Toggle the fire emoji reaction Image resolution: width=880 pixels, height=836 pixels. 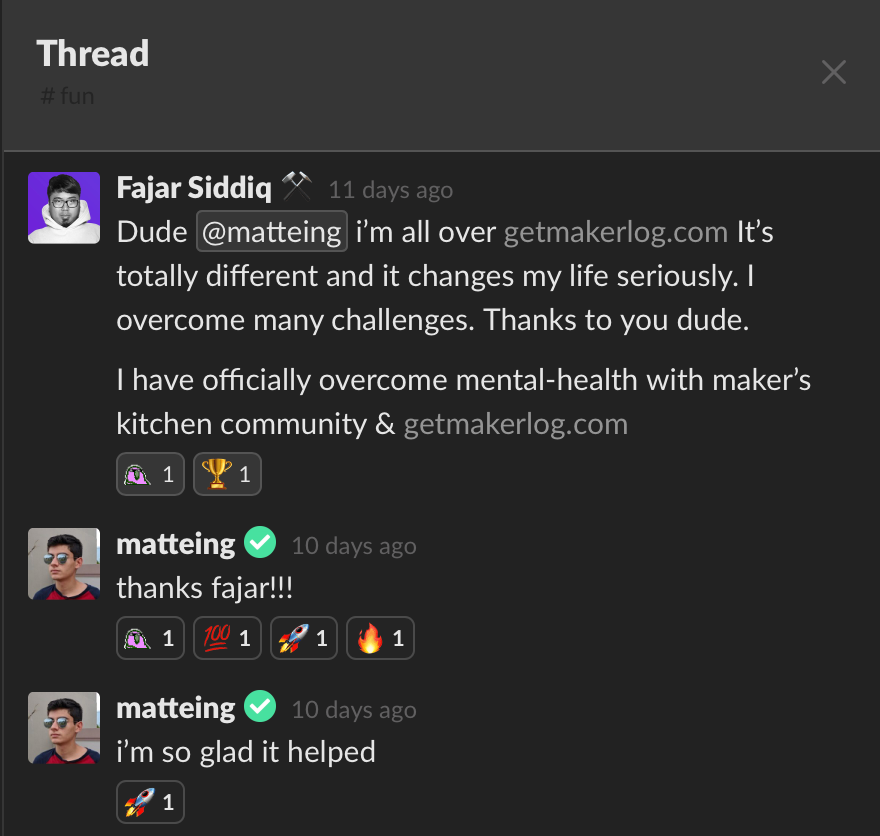click(x=381, y=638)
